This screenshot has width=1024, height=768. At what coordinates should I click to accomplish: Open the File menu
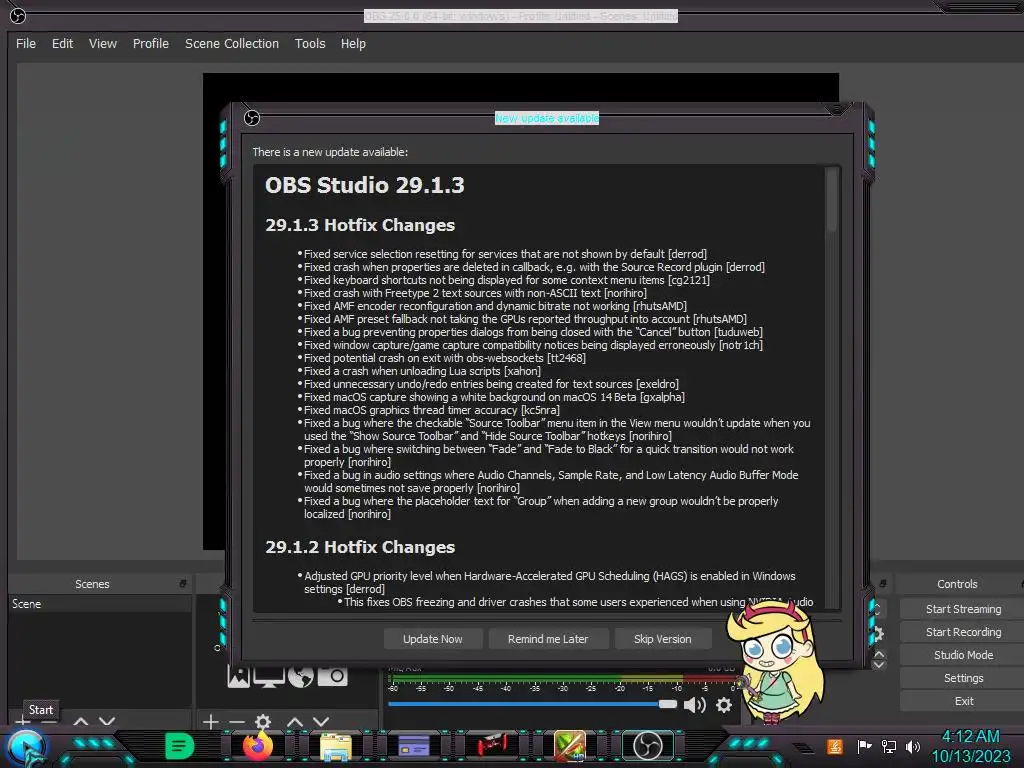(26, 43)
